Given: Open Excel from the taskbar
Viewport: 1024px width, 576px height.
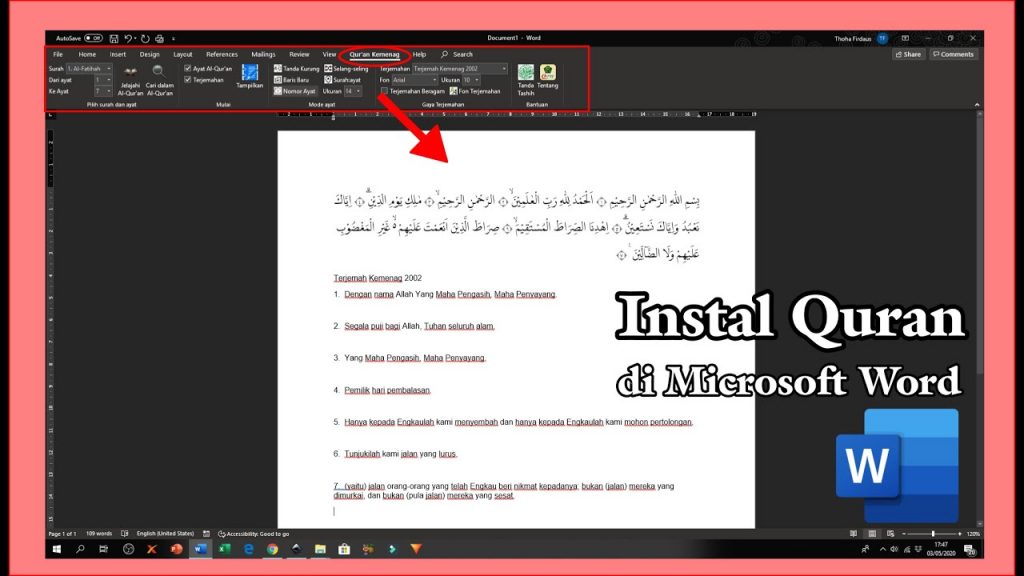Looking at the screenshot, I should pyautogui.click(x=225, y=549).
